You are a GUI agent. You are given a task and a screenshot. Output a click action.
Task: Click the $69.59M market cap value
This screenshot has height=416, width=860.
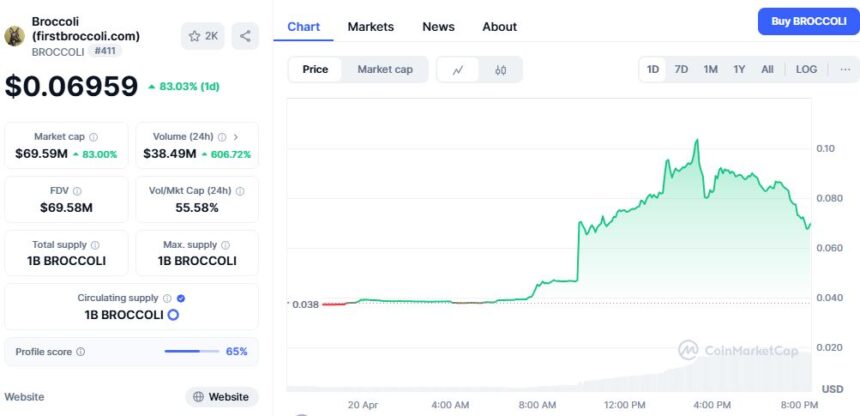pos(41,154)
